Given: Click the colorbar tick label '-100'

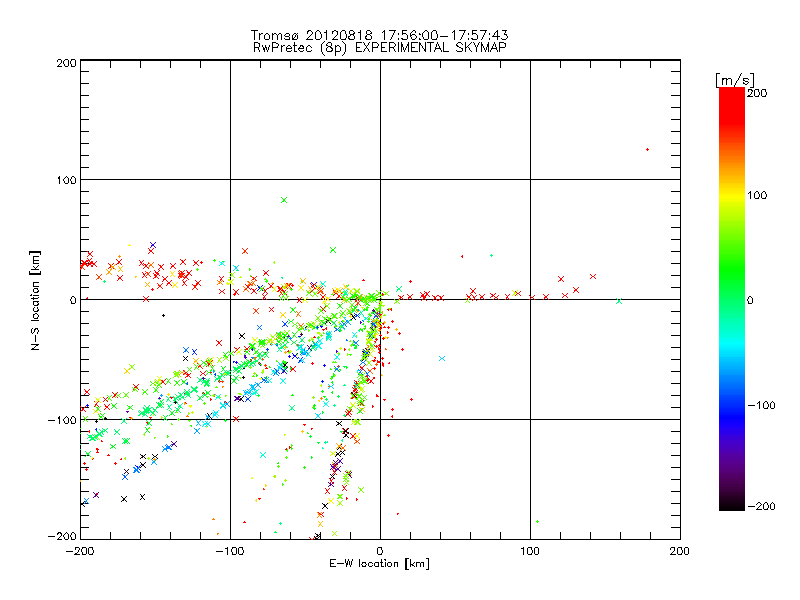Looking at the screenshot, I should pos(761,405).
